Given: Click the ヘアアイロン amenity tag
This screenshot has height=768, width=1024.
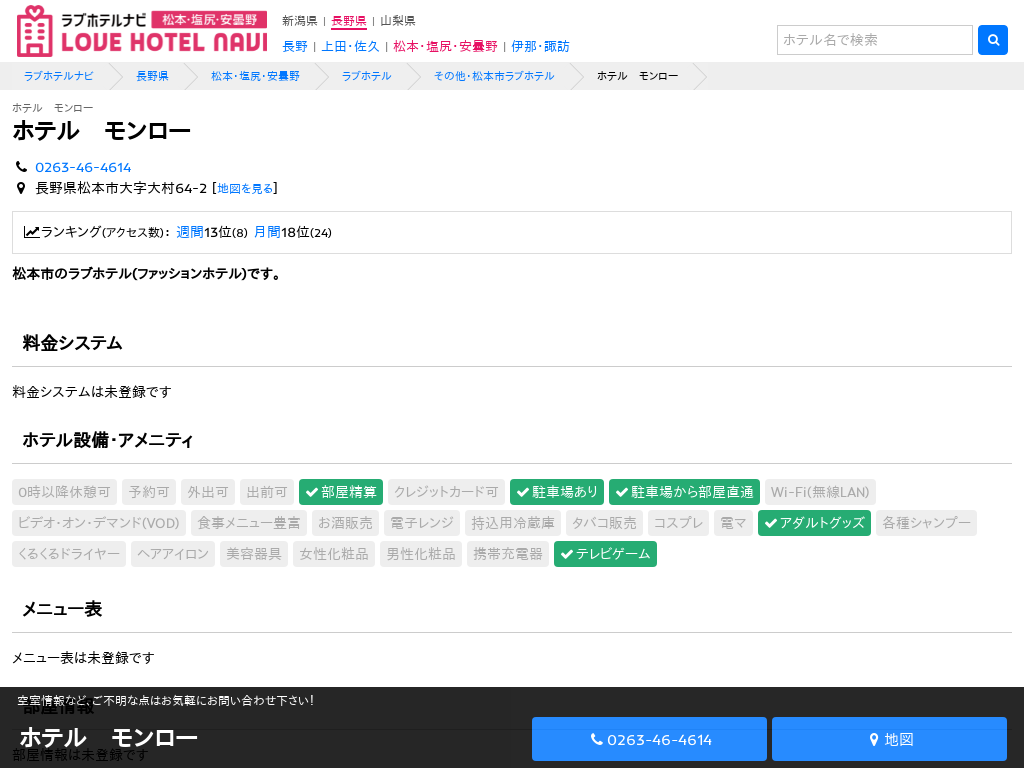Looking at the screenshot, I should 173,554.
